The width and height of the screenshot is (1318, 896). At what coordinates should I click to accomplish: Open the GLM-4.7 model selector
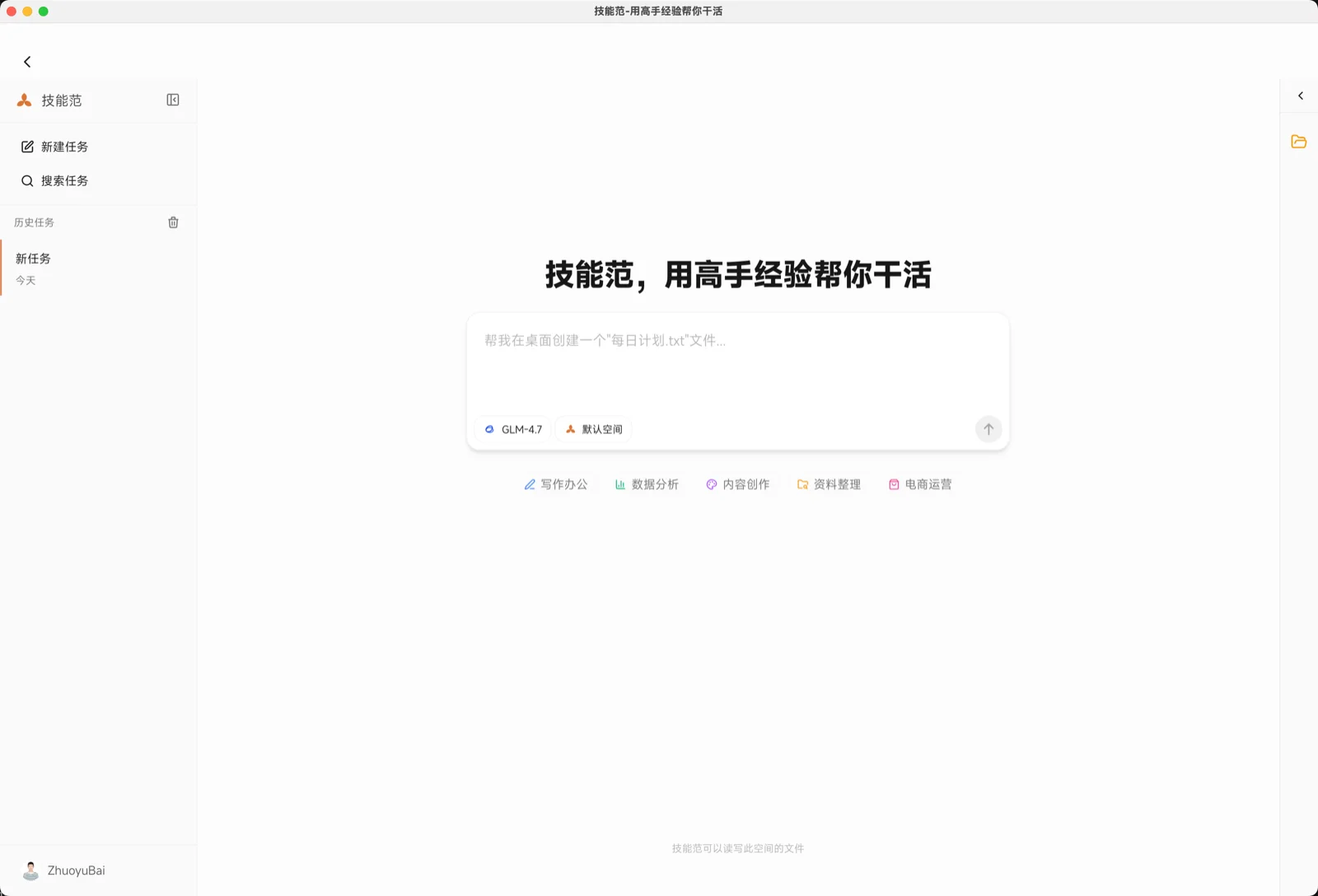coord(512,429)
